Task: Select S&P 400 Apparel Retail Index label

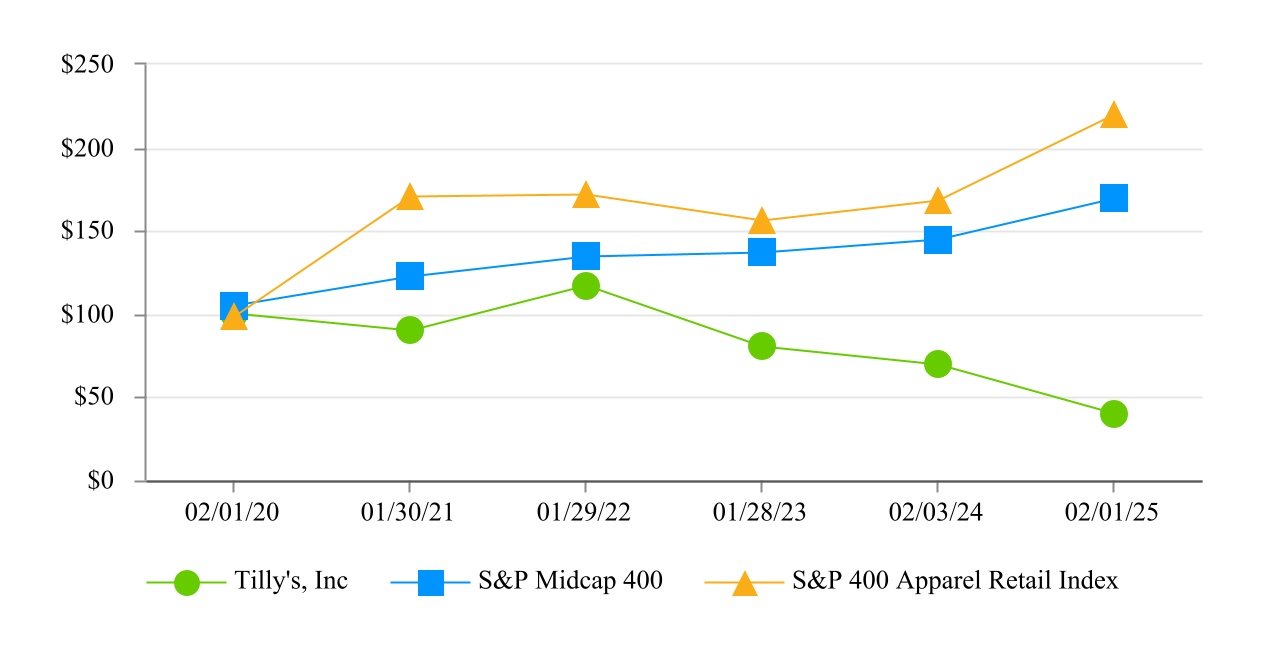Action: click(x=955, y=580)
